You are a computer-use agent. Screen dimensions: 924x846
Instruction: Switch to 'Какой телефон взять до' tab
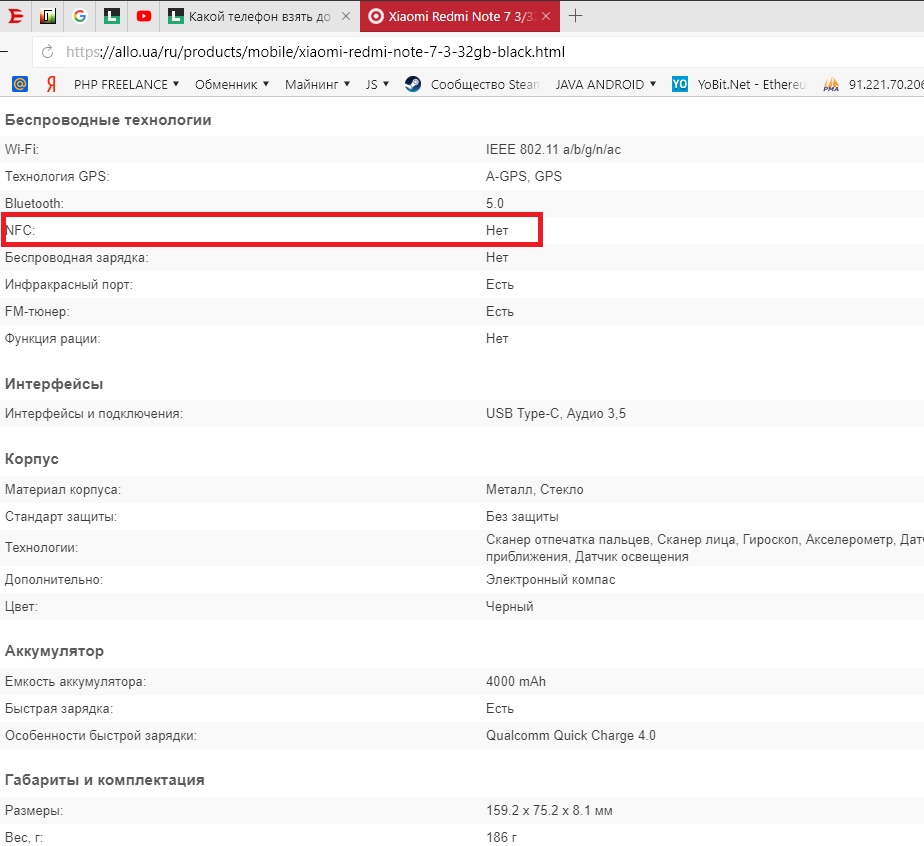[259, 16]
